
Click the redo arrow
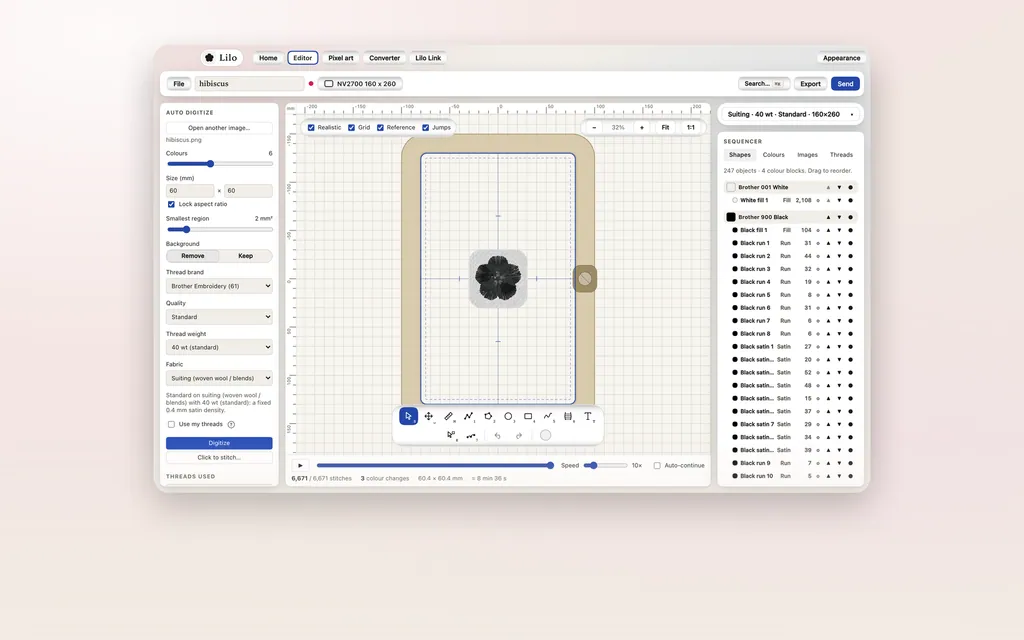(x=519, y=436)
